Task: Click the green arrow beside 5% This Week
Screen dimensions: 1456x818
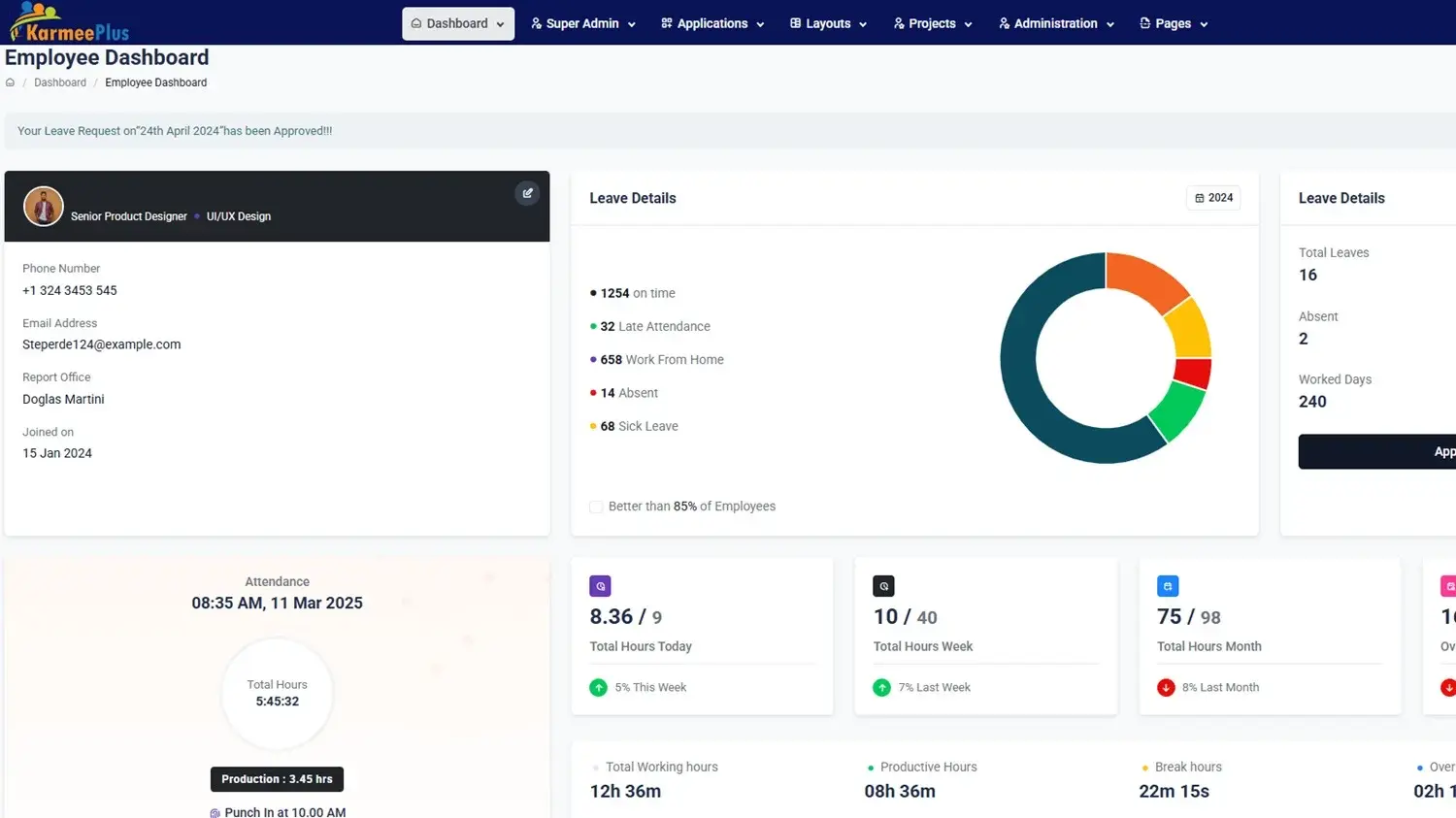Action: click(598, 687)
